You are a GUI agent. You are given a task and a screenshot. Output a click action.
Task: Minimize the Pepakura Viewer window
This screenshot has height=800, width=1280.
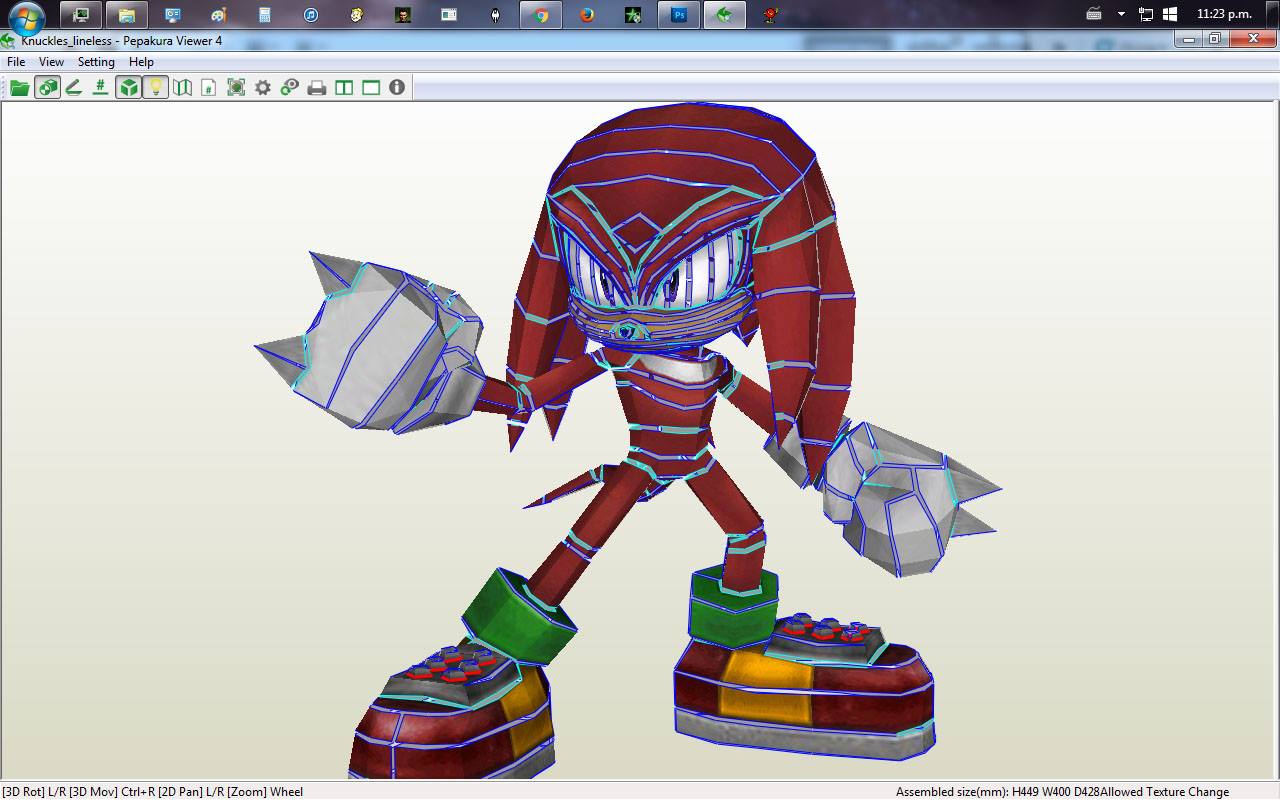1189,39
